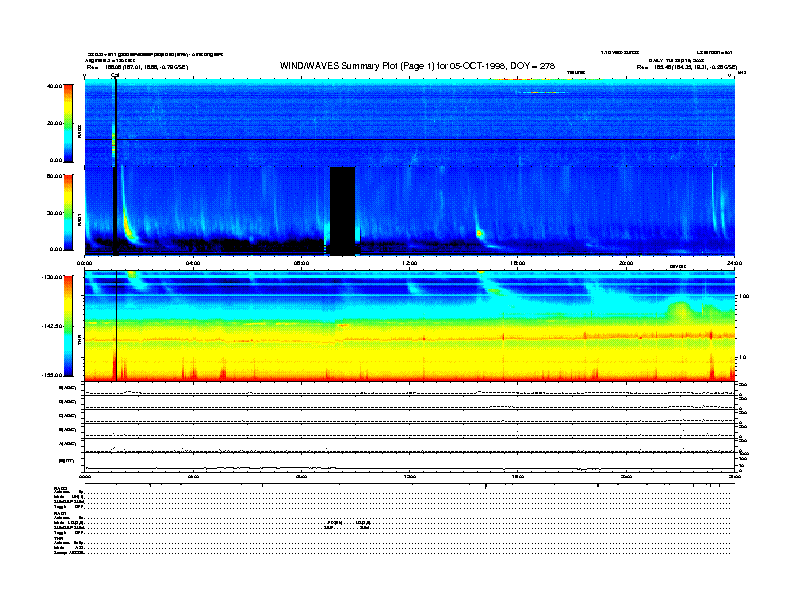Click the 60.00 label on RAD1 scale
Viewport: 792px width, 612px height.
(55, 176)
